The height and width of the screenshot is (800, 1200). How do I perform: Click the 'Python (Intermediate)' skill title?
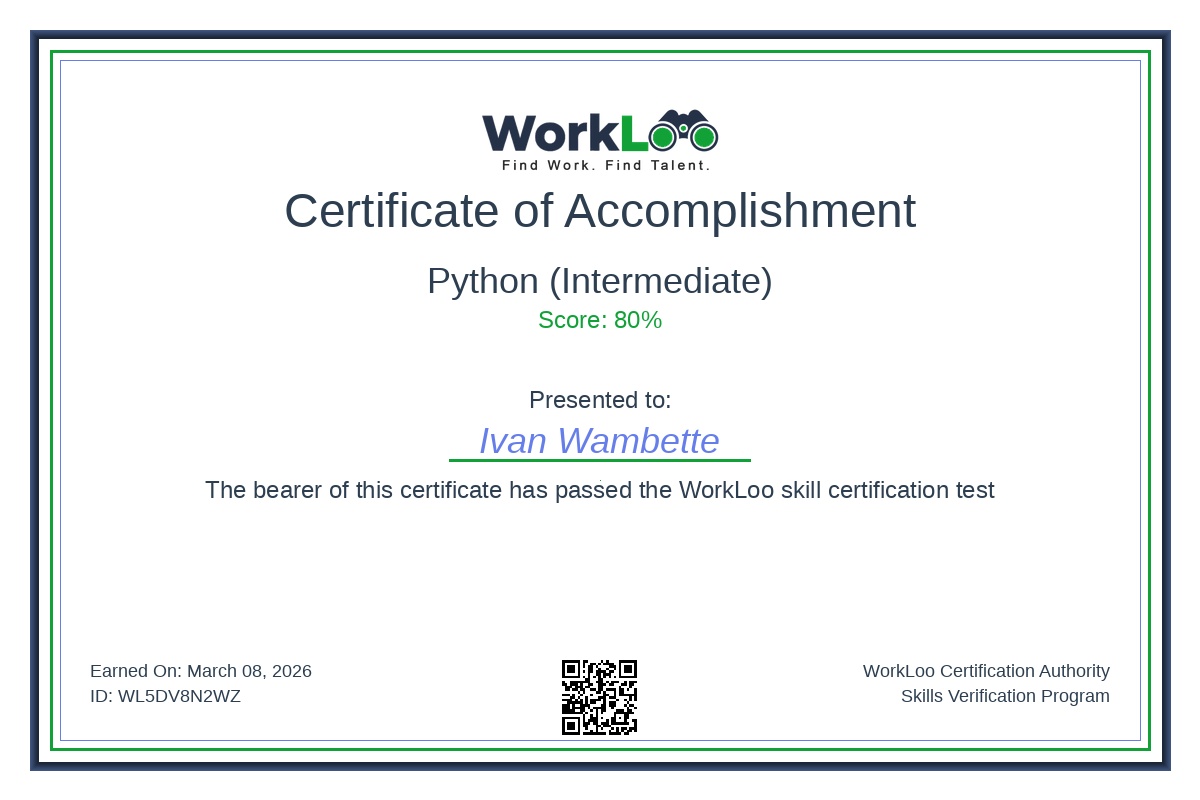(x=600, y=281)
